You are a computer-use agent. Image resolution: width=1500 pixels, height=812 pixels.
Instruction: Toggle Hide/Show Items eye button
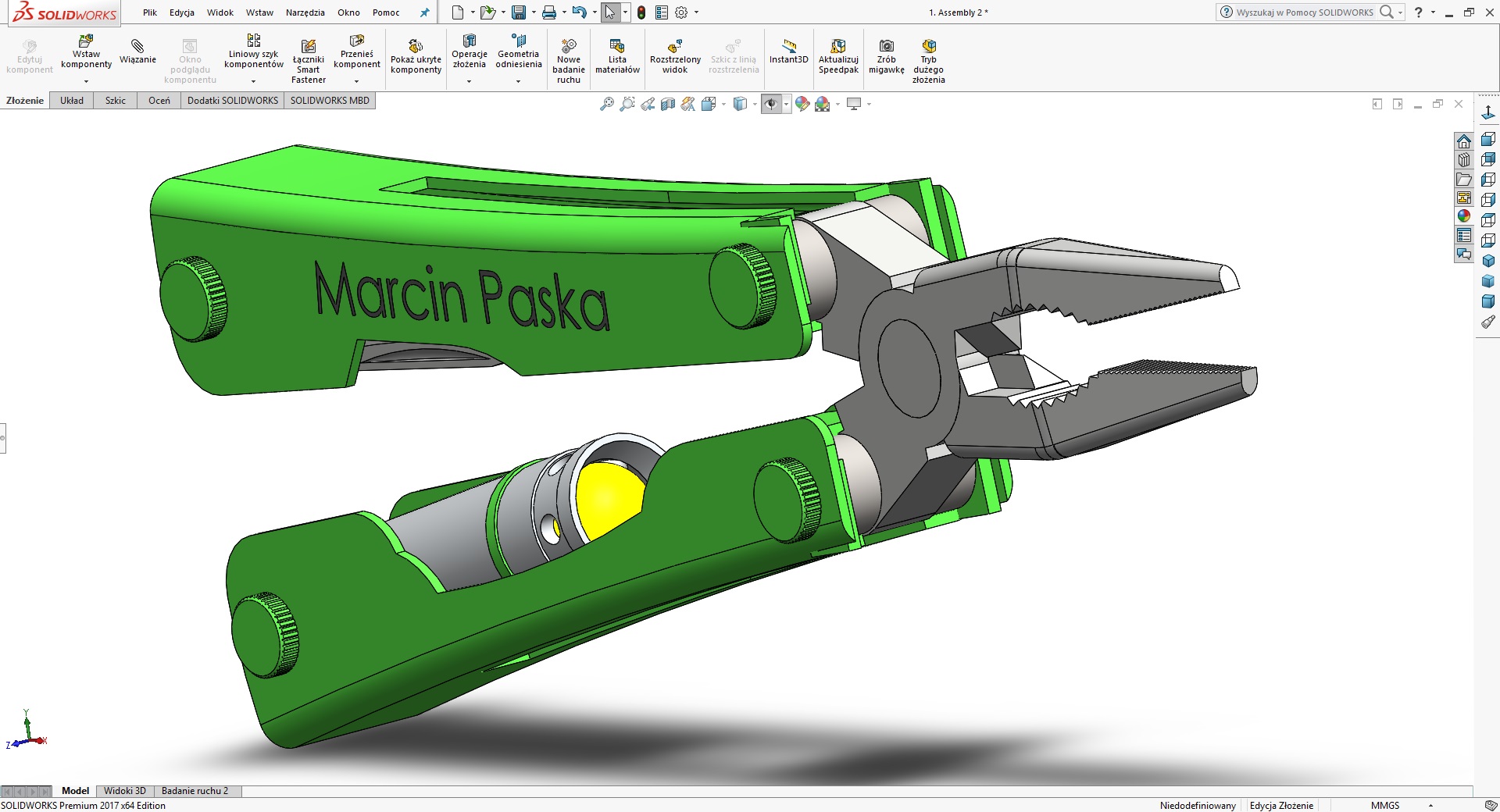771,104
